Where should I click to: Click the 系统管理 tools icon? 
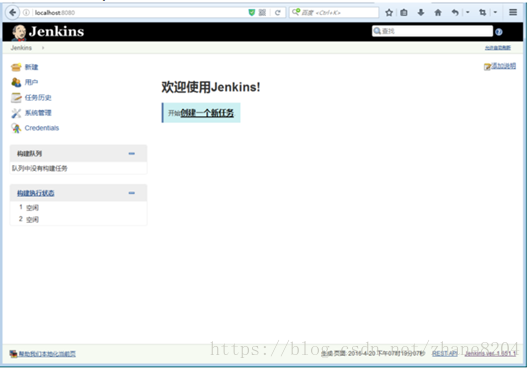pyautogui.click(x=16, y=113)
